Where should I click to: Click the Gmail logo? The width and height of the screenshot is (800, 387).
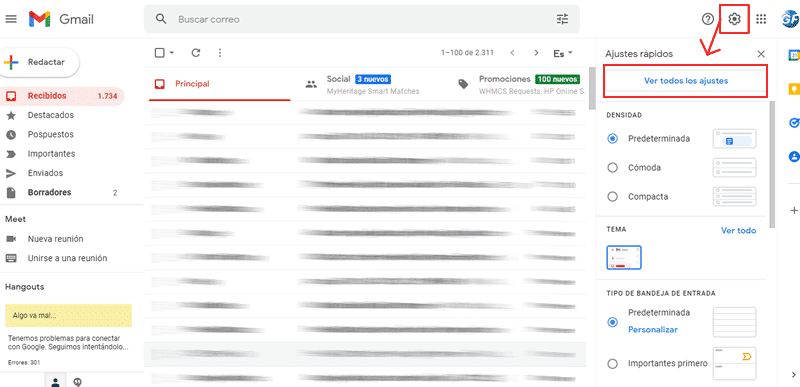point(61,19)
